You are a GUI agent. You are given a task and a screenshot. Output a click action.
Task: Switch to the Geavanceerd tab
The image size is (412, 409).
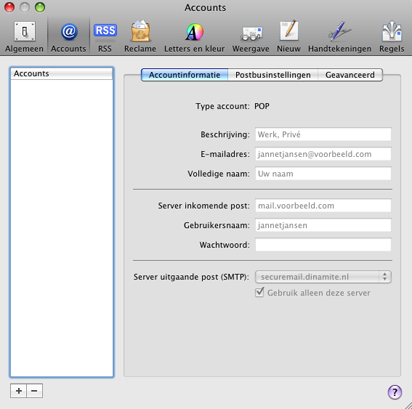tap(350, 75)
